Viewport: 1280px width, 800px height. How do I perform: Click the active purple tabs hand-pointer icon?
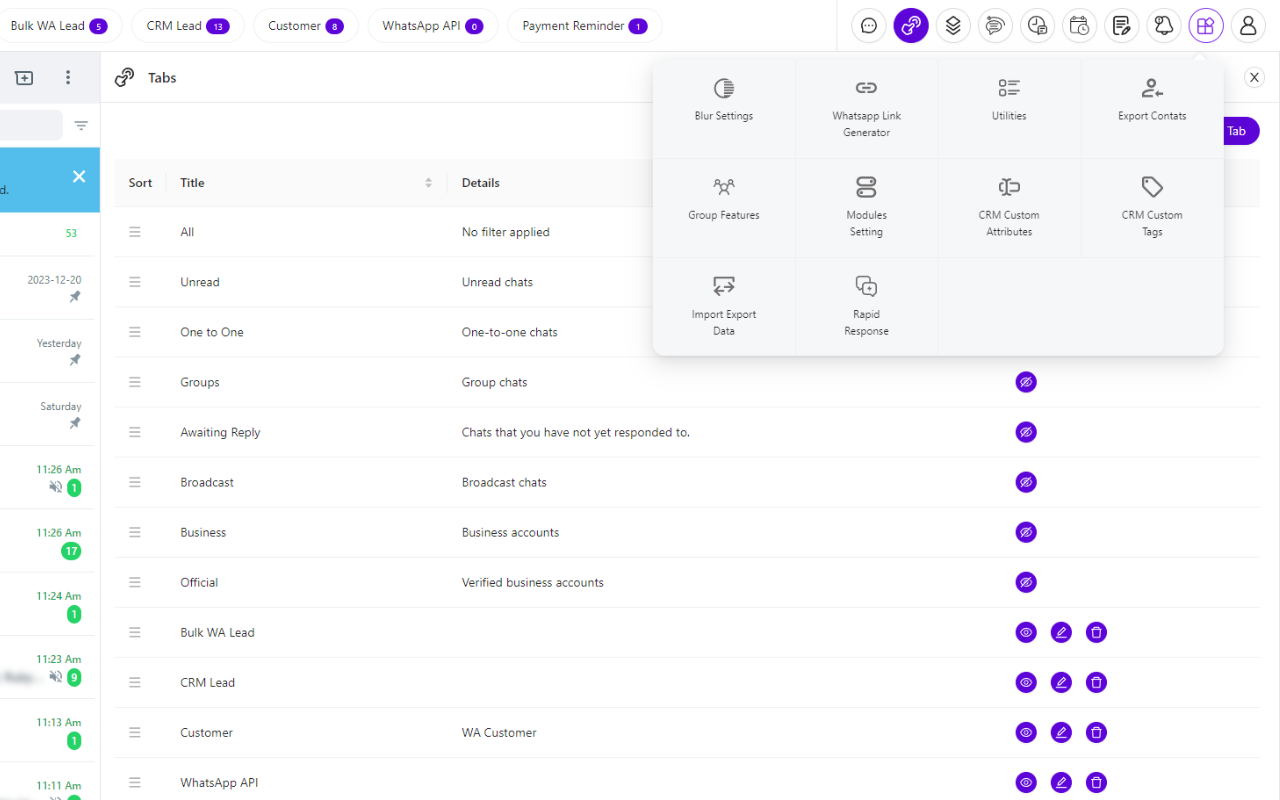click(911, 26)
